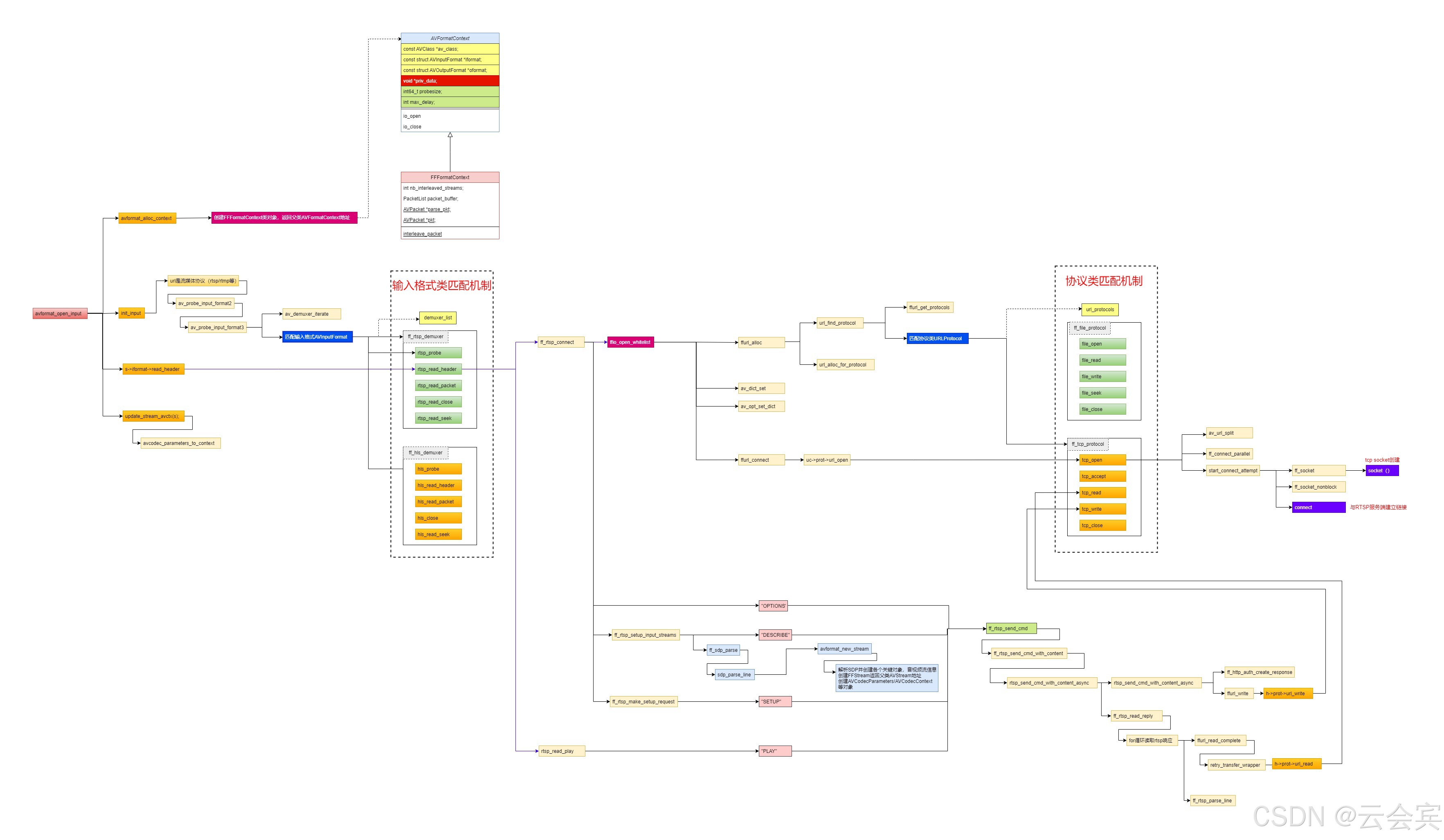The width and height of the screenshot is (1444, 840).
Task: Select the init_input orange node
Action: click(131, 313)
